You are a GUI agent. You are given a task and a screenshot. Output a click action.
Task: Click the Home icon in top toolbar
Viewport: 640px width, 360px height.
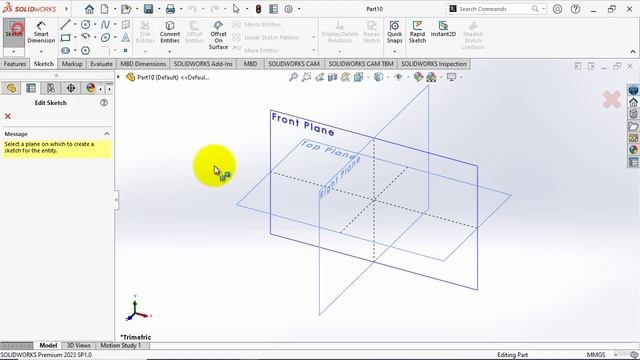coord(89,9)
